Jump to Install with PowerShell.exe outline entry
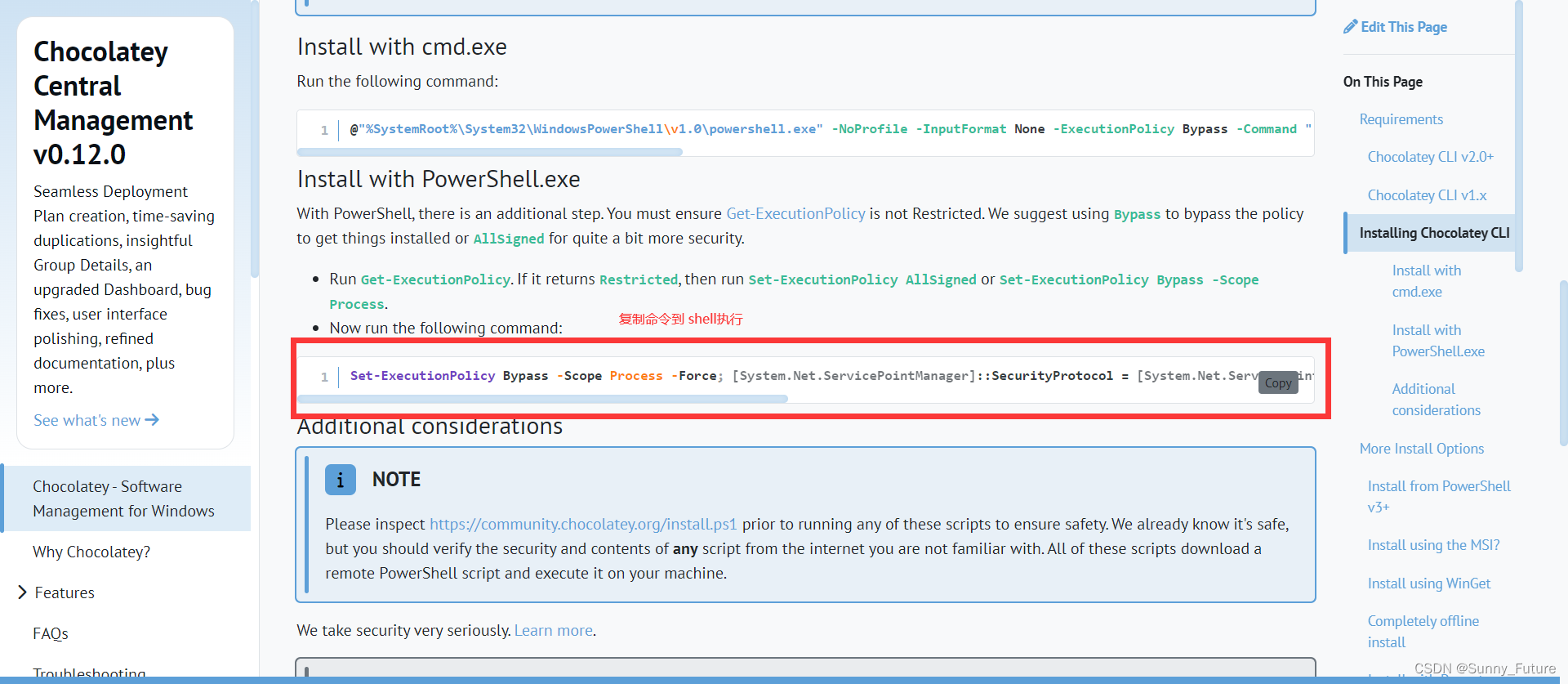Viewport: 1568px width, 684px height. click(x=1438, y=341)
